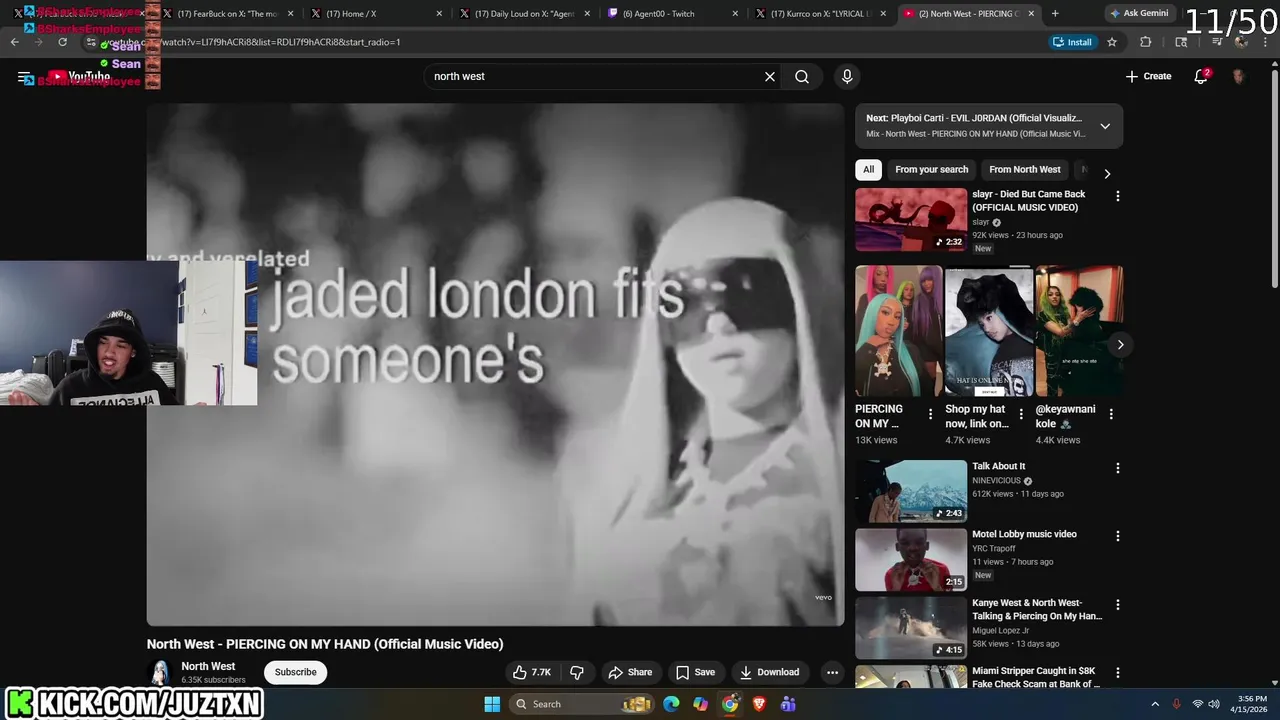Open Brave browser from taskbar
1280x720 pixels.
(759, 704)
